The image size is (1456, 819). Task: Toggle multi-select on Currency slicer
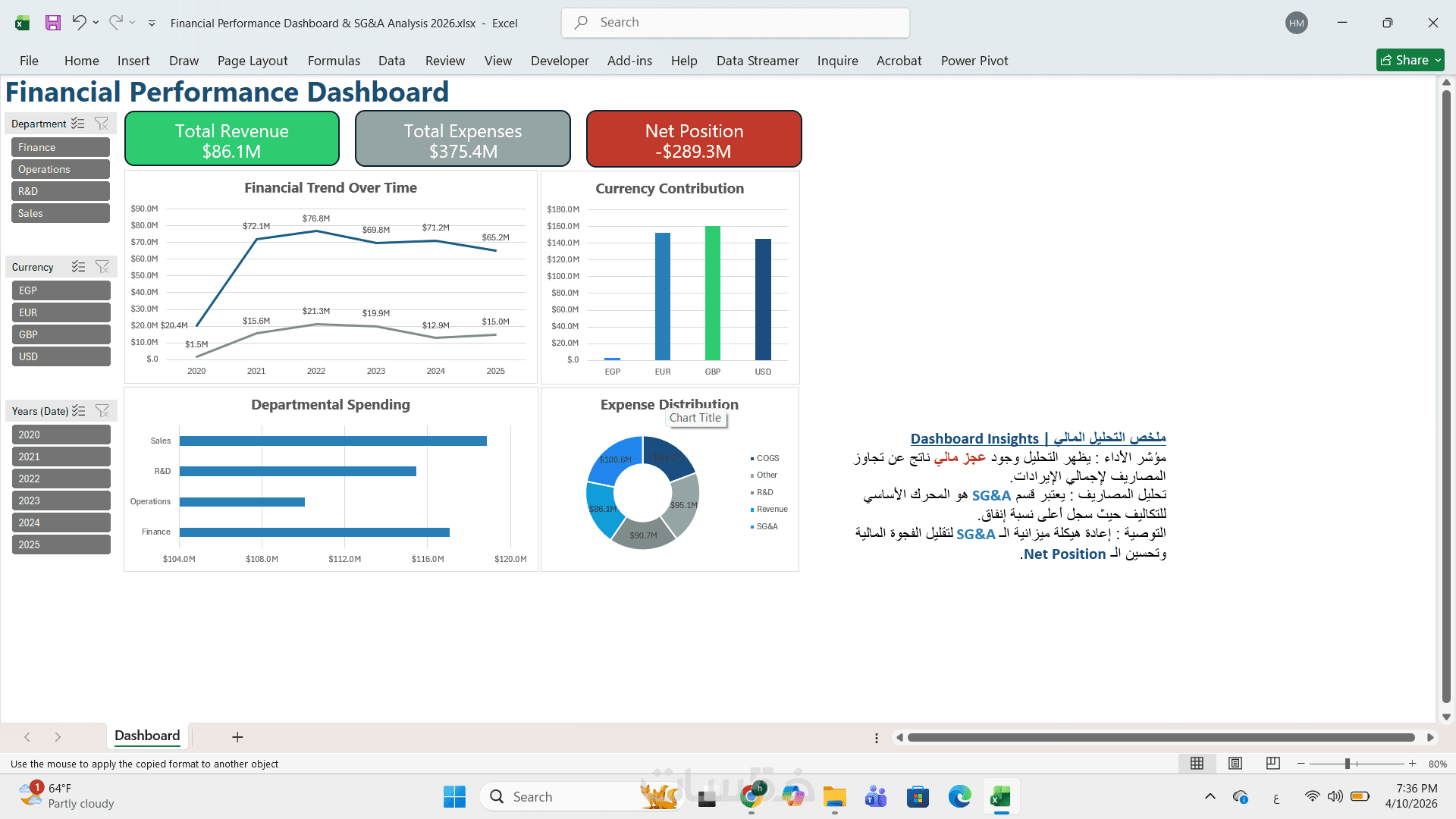coord(78,267)
